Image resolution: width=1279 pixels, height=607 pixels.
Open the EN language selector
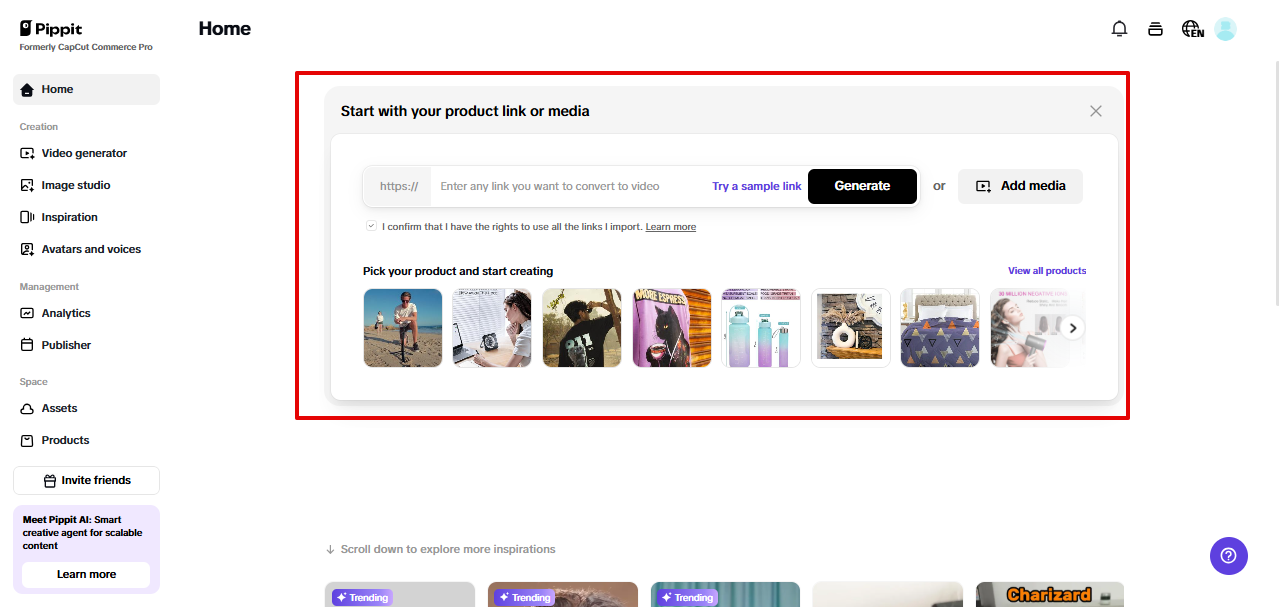click(x=1192, y=28)
